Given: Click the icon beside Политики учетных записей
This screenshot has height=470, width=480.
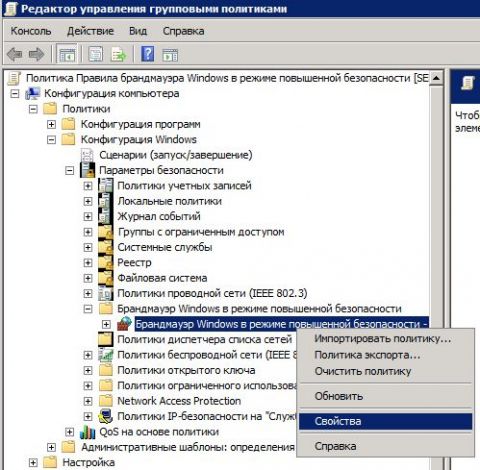Looking at the screenshot, I should (x=106, y=186).
